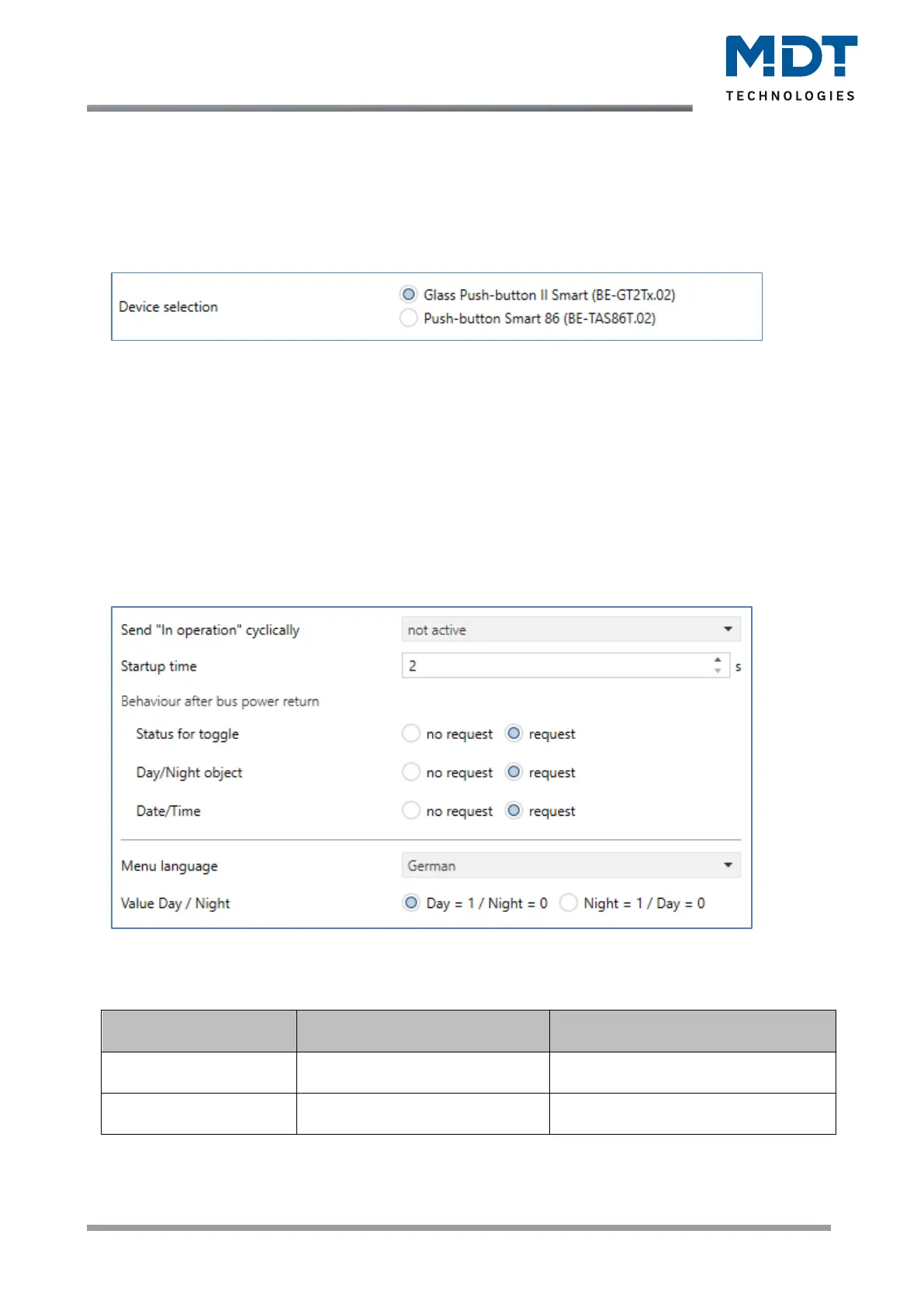This screenshot has height=1307, width=924.
Task: Open the Send "In operation" cyclically dropdown
Action: [x=570, y=629]
